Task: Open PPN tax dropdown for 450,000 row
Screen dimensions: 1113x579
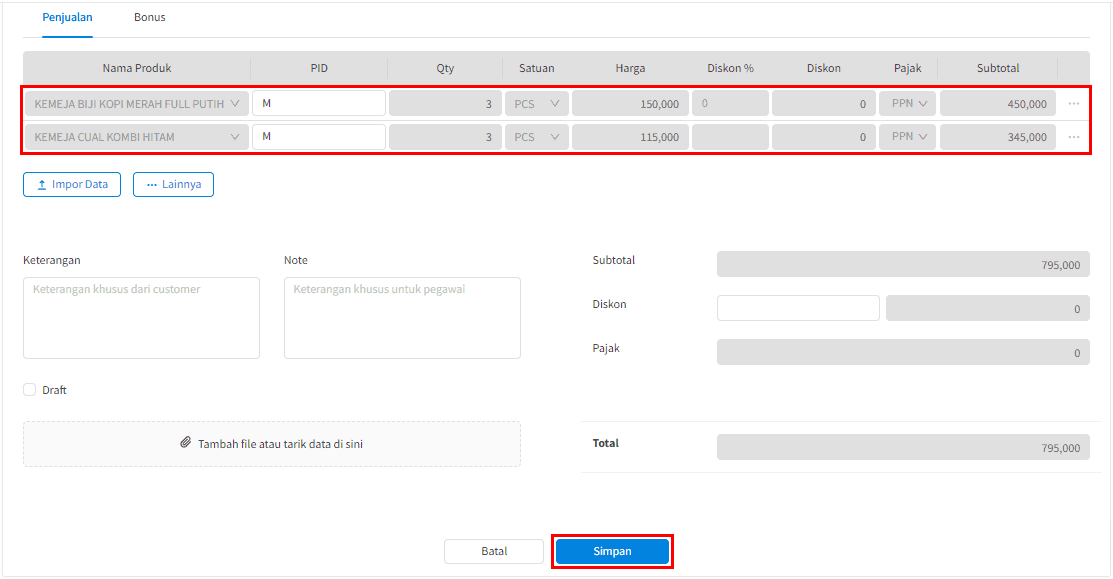Action: pyautogui.click(x=908, y=104)
